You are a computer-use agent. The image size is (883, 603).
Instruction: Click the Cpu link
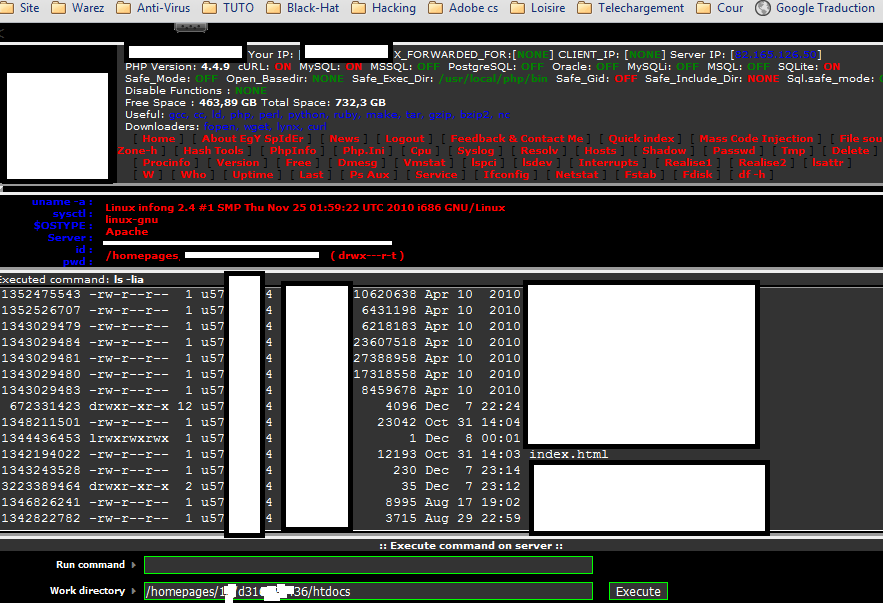pos(421,150)
